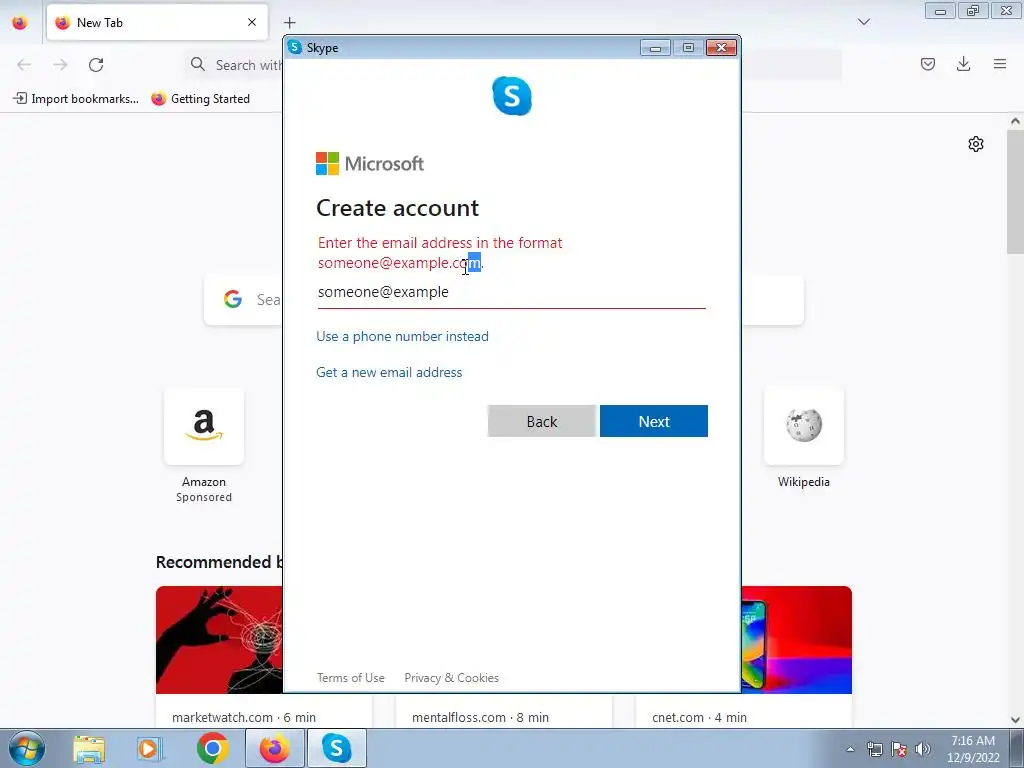Viewport: 1024px width, 768px height.
Task: Open a new tab with the plus button
Action: [290, 22]
